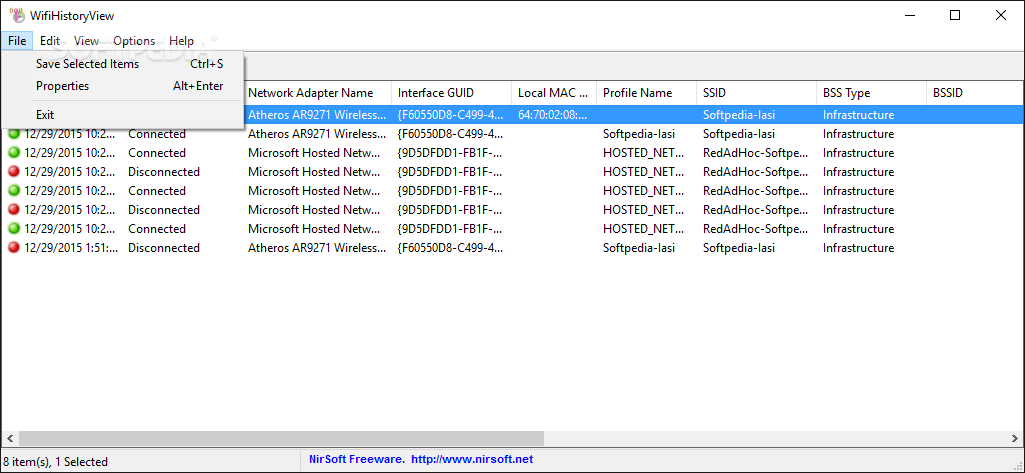Screen dimensions: 1025x473
Task: Click "Infrastructure" in the highlighted row
Action: point(858,115)
